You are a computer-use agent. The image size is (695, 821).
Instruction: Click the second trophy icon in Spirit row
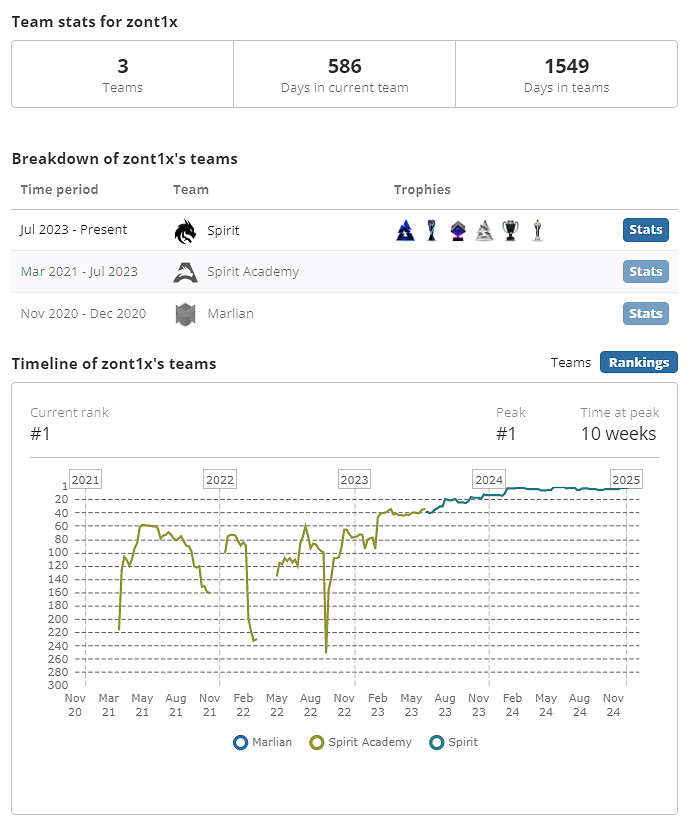tap(431, 231)
